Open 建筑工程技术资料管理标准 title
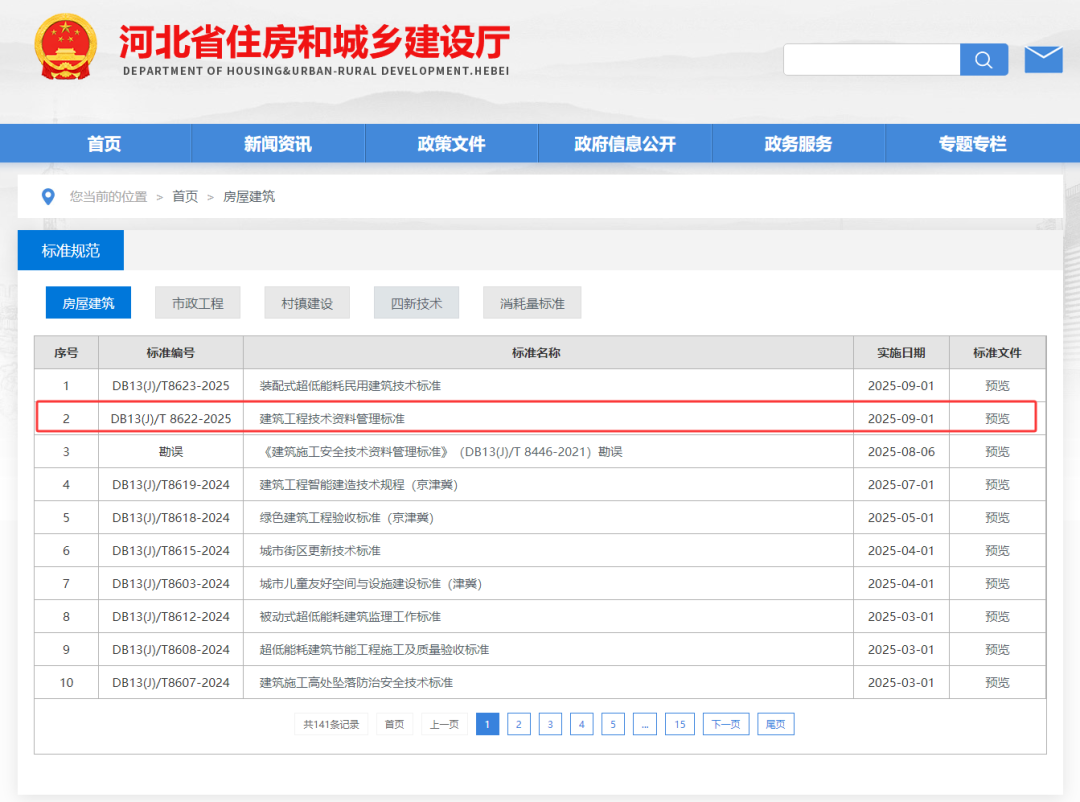This screenshot has width=1080, height=802. pos(332,419)
